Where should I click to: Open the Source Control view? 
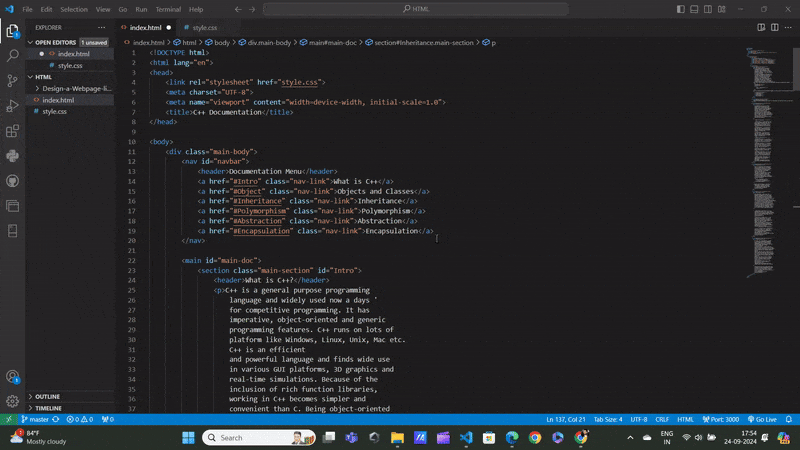click(x=12, y=81)
